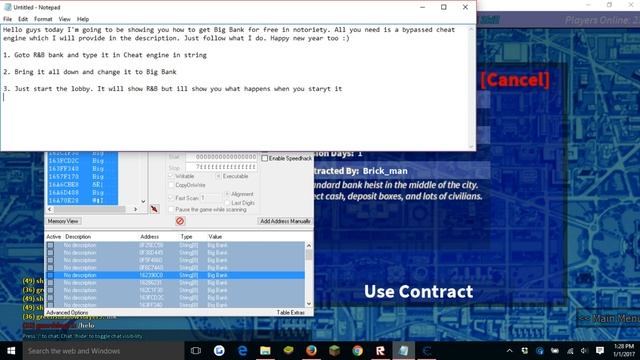Select the Last Digits radio option
Screen dimensions: 640x360
[x=227, y=202]
